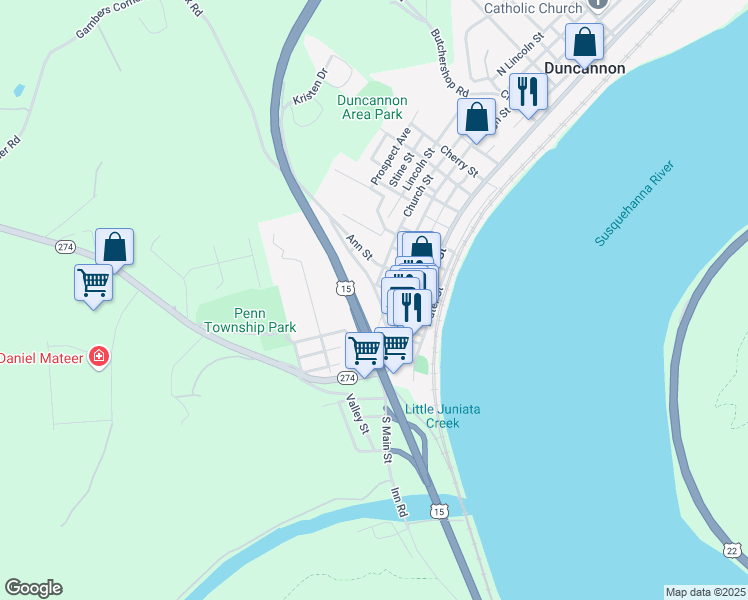Click the Google logo link
The width and height of the screenshot is (748, 600).
click(34, 588)
